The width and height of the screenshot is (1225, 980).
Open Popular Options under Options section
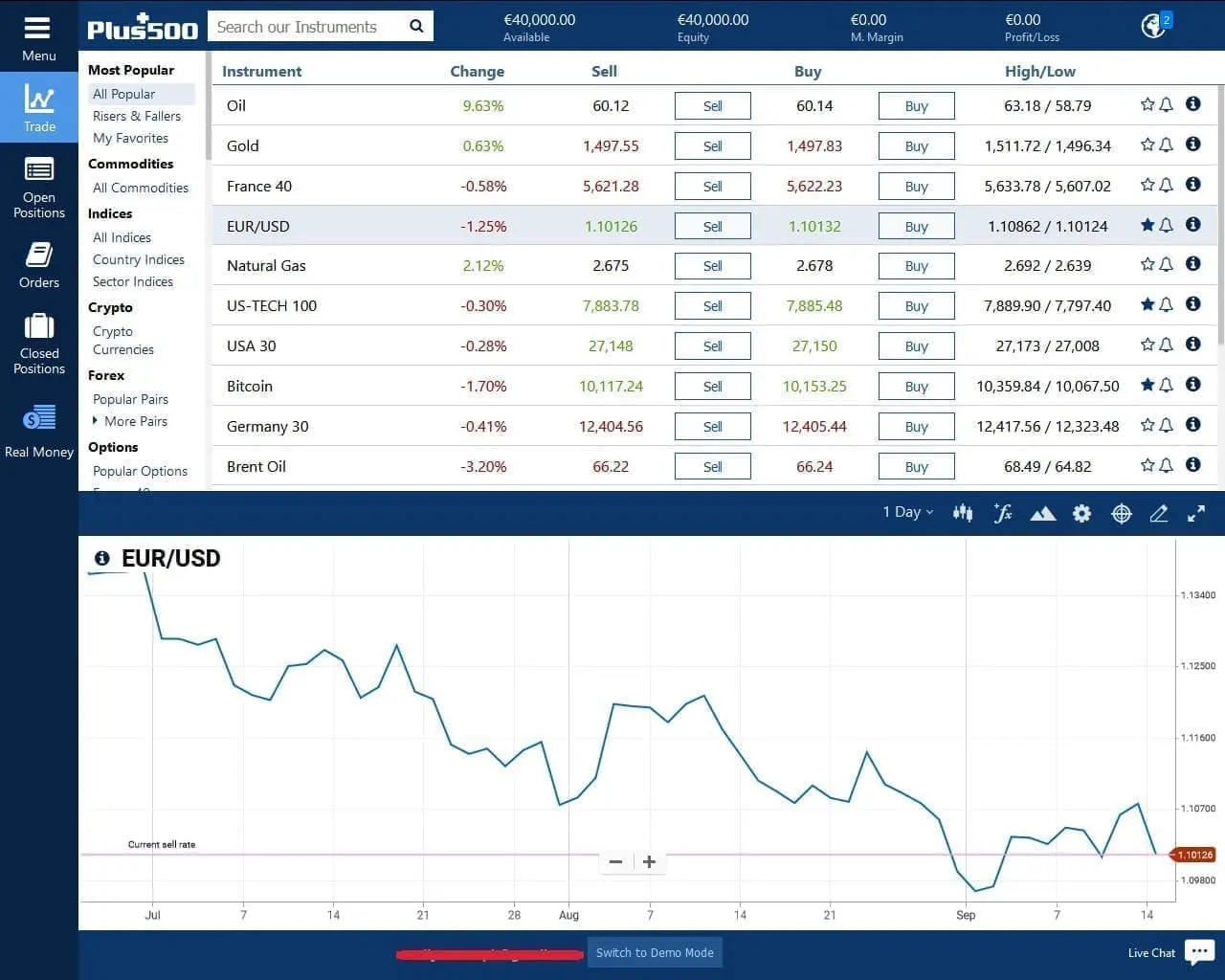point(140,471)
